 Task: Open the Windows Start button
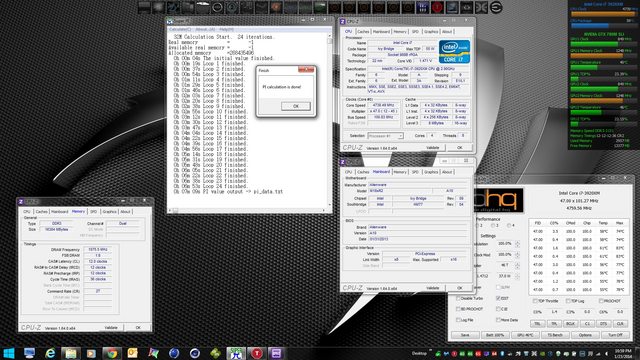[9, 353]
